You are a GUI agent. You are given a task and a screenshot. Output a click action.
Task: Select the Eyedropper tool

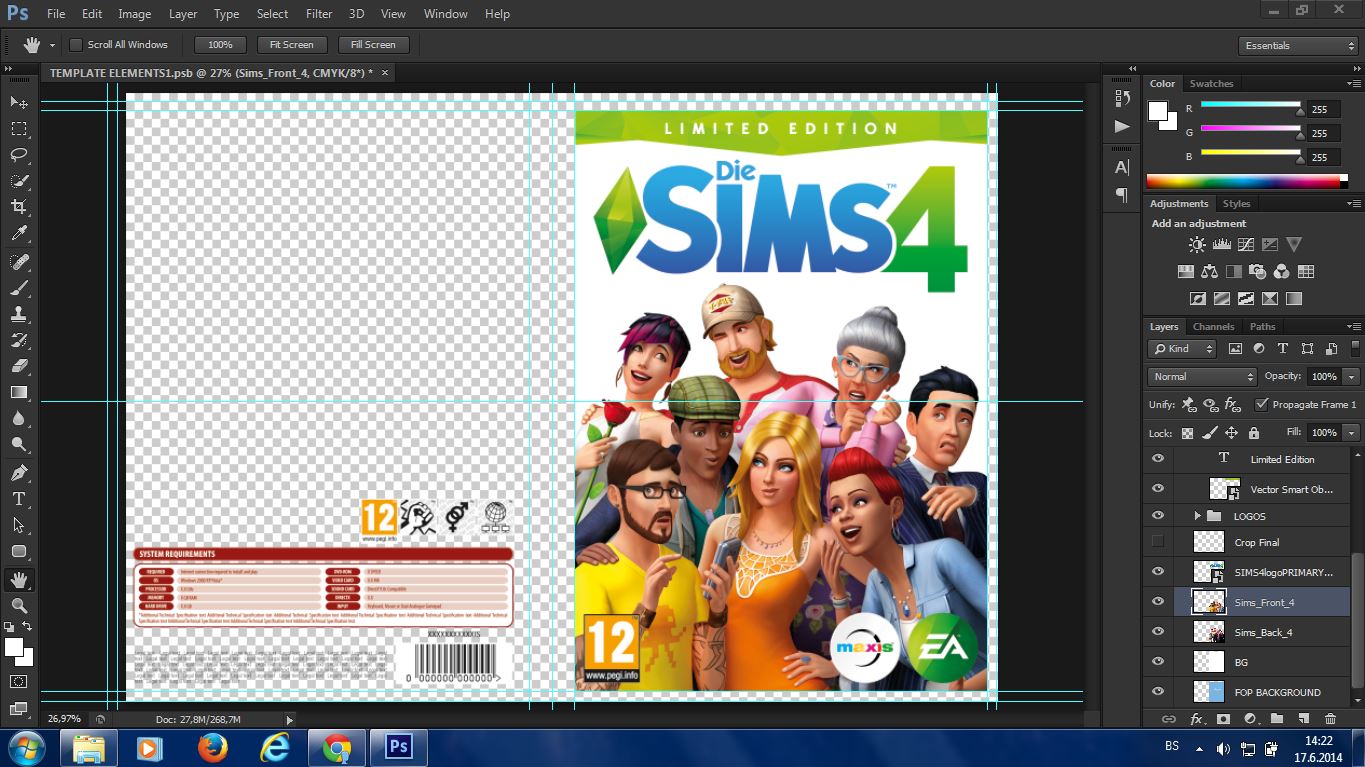[18, 234]
